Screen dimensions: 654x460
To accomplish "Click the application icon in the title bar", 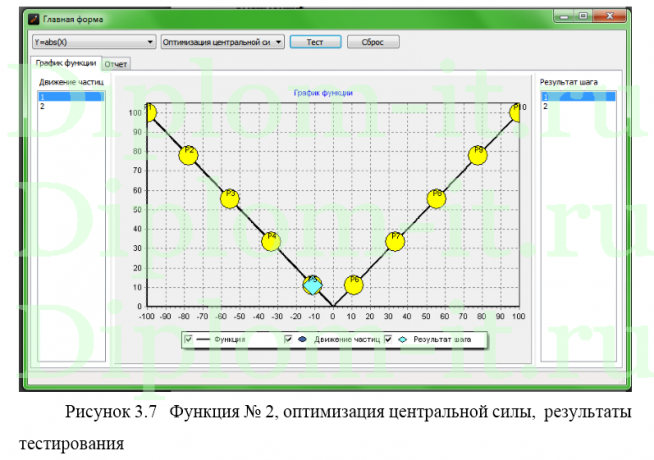I will [33, 19].
